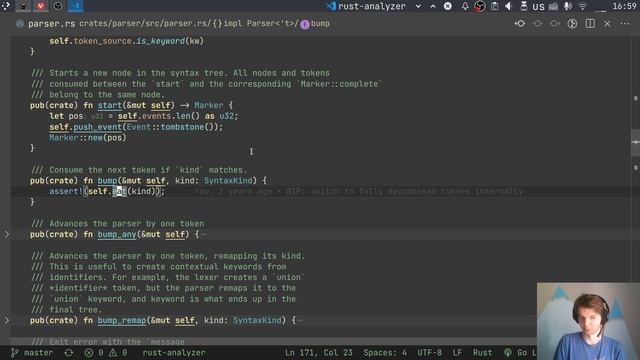The width and height of the screenshot is (640, 360).
Task: Open the Wi-Fi network tray icon
Action: 583,6
